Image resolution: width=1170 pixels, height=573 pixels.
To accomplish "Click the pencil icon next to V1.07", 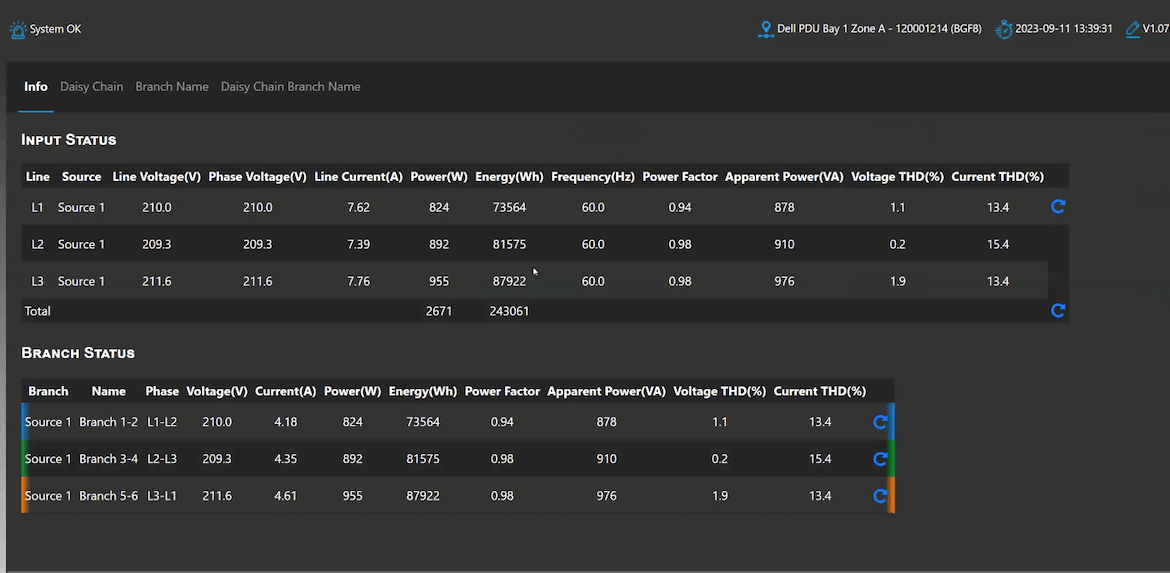I will (1133, 30).
